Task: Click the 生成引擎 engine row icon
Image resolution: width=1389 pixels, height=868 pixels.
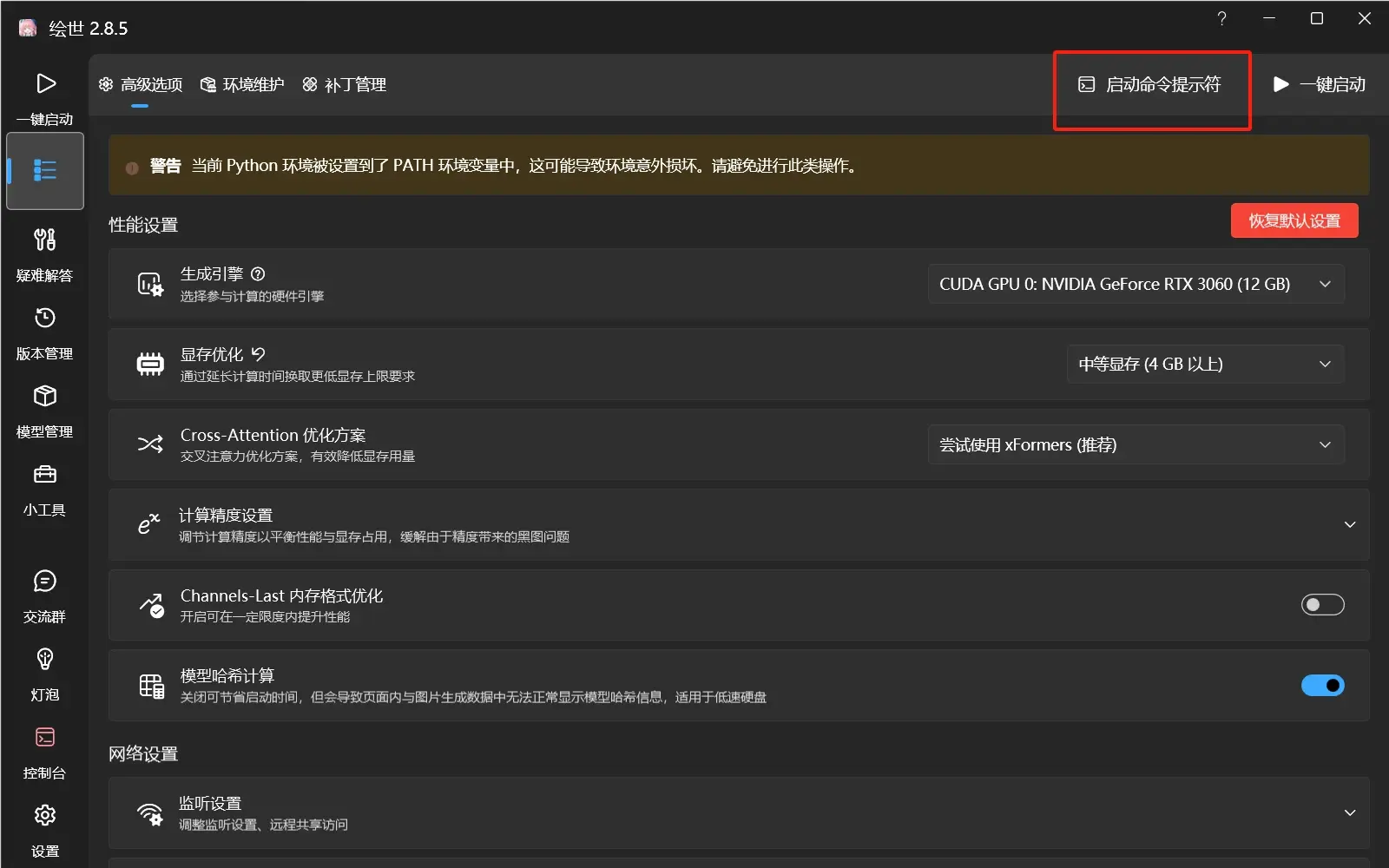Action: (150, 284)
